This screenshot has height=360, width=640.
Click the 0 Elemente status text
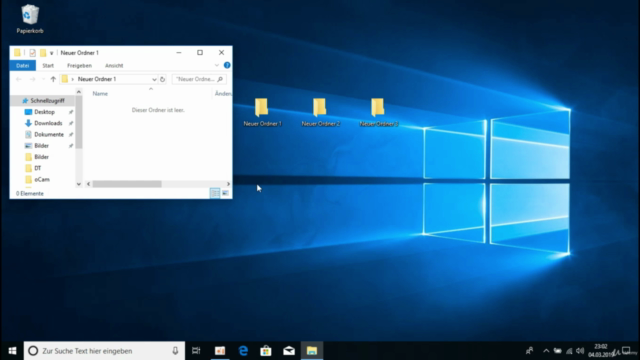tap(30, 193)
